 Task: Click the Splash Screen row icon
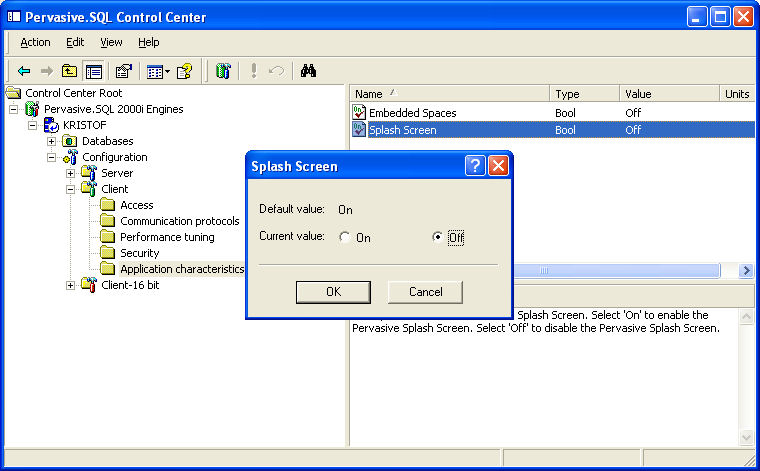[x=359, y=129]
